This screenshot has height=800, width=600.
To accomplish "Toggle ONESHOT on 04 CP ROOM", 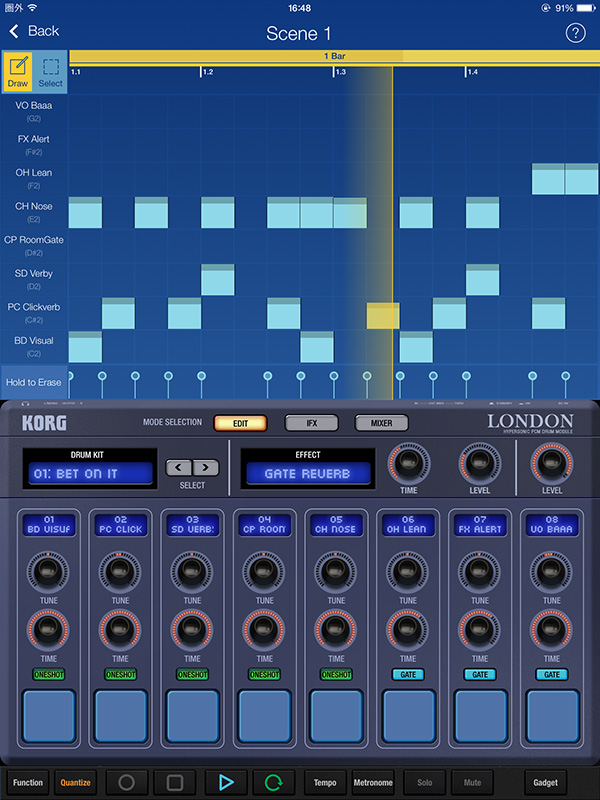I will (264, 674).
